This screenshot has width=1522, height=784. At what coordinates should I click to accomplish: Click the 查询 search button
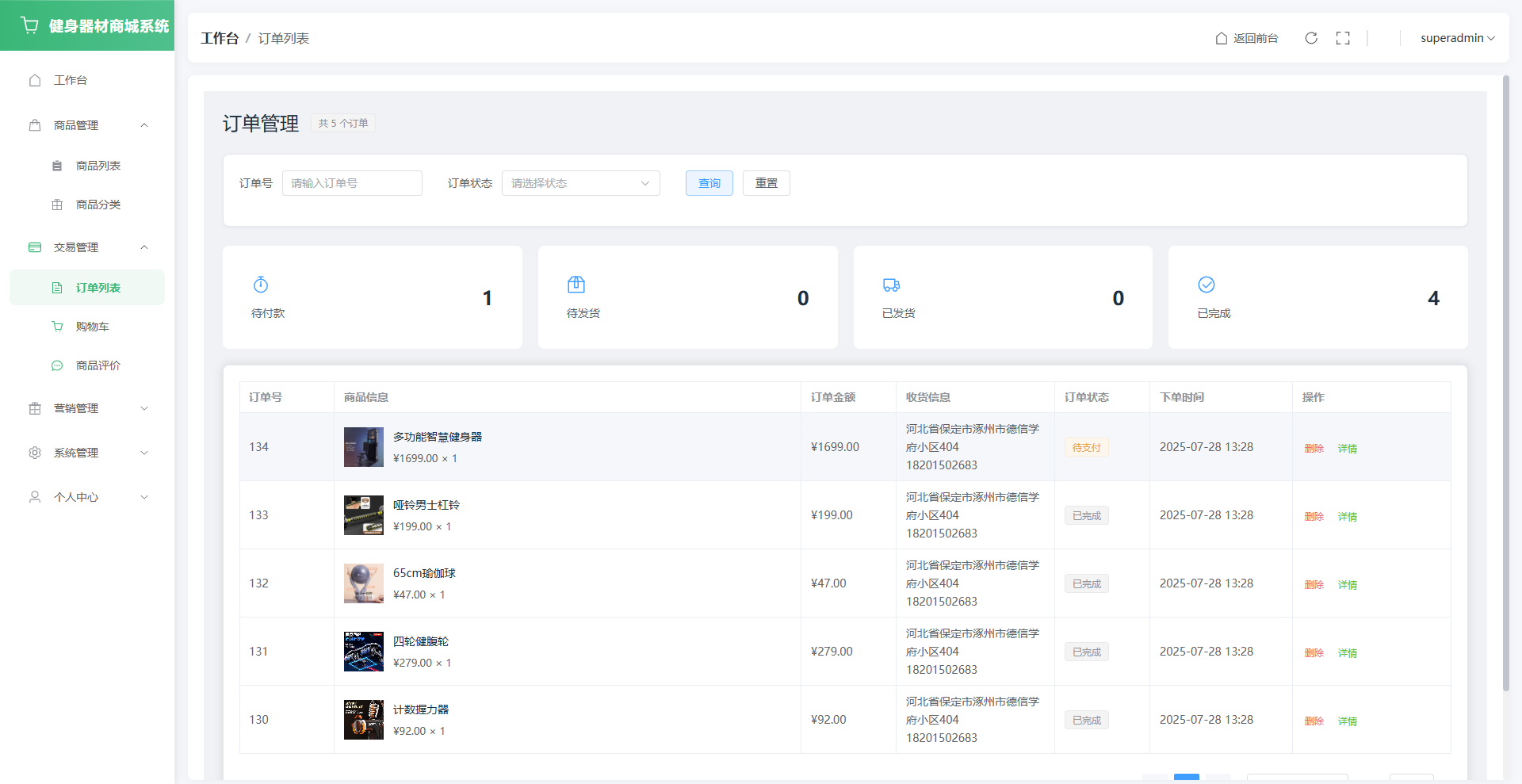[x=709, y=183]
